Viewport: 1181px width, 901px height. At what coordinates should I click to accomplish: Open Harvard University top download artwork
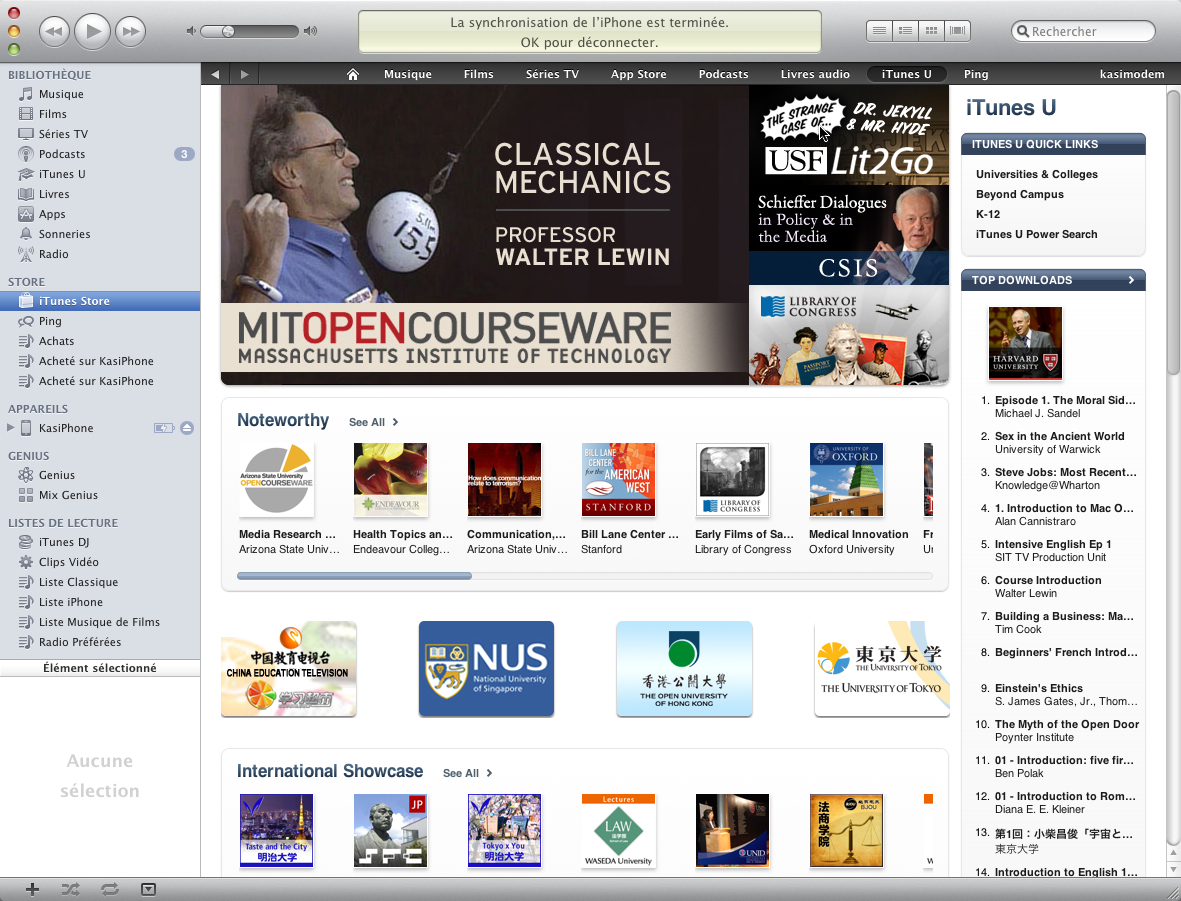[1025, 343]
